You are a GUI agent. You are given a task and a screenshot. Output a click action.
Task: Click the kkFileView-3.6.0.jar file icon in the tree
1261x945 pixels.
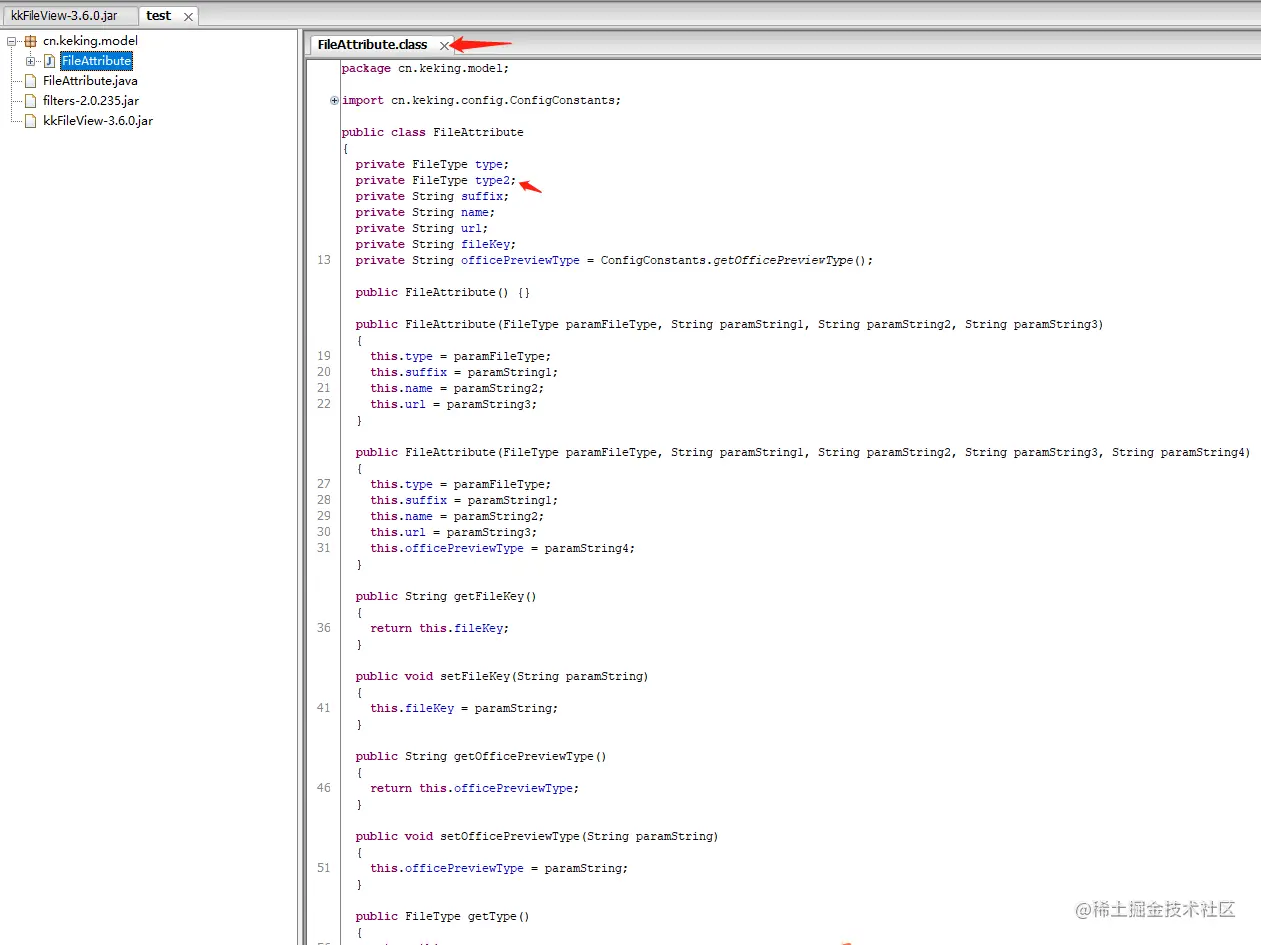tap(31, 121)
